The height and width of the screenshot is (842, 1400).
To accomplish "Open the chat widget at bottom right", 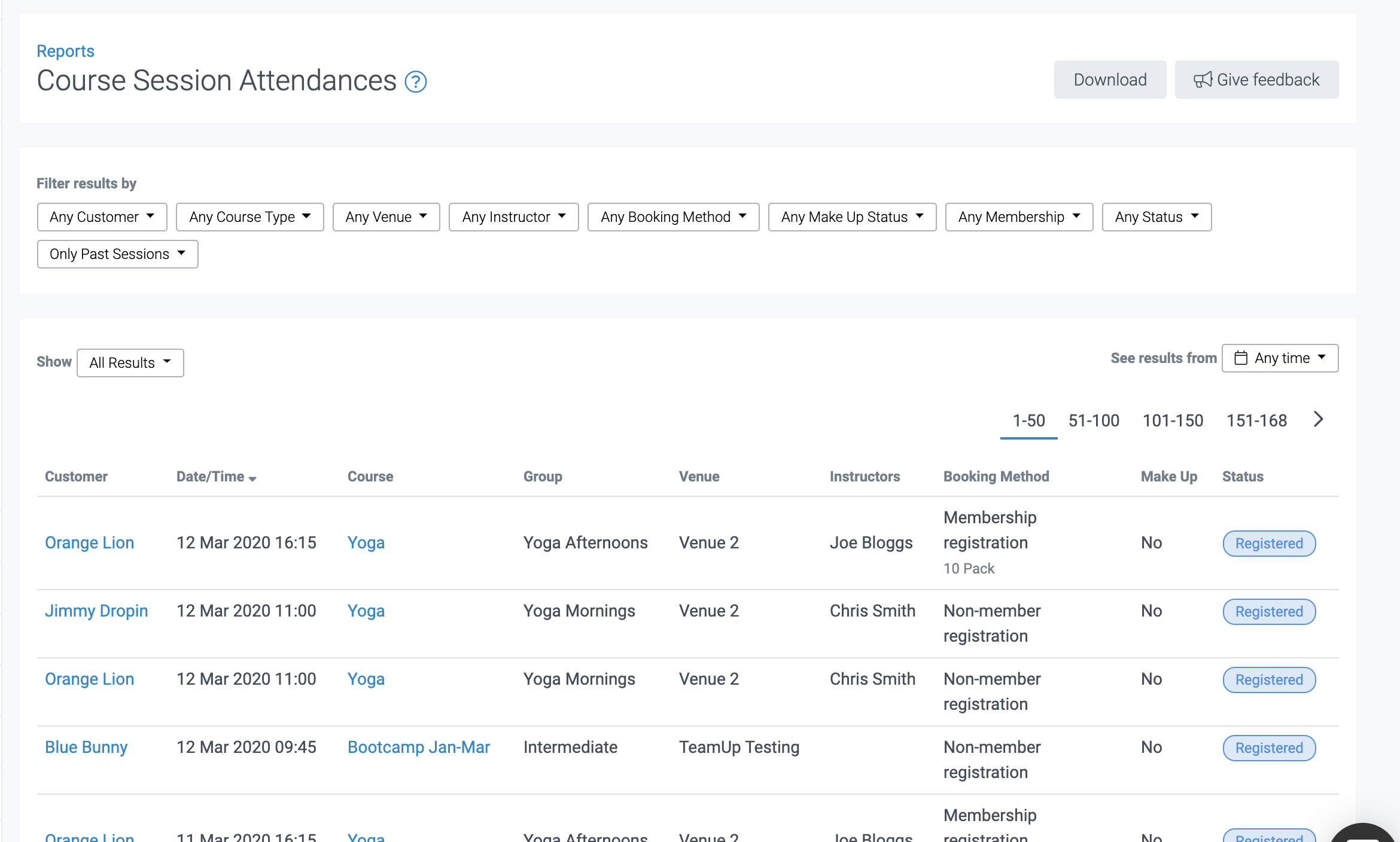I will click(1364, 834).
